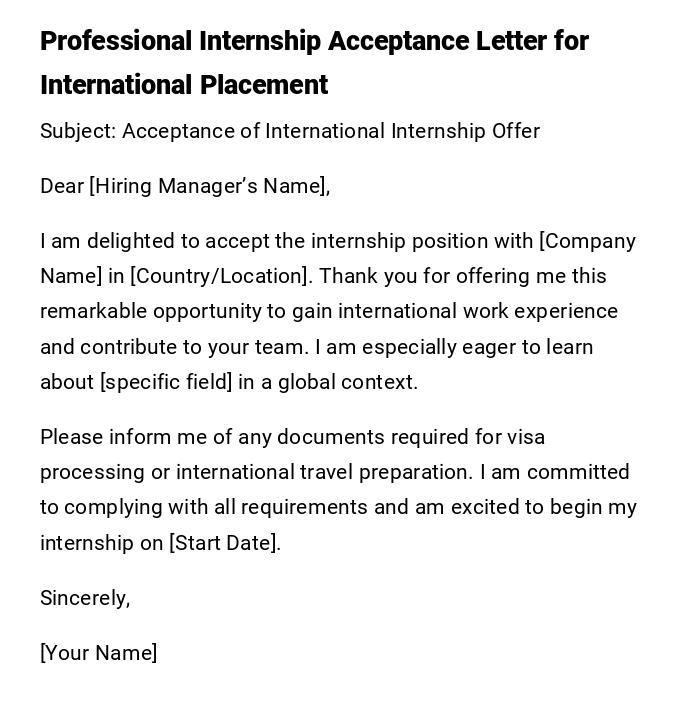Select the "[Hiring Manager's Name]" placeholder
This screenshot has height=715, width=700.
[208, 186]
